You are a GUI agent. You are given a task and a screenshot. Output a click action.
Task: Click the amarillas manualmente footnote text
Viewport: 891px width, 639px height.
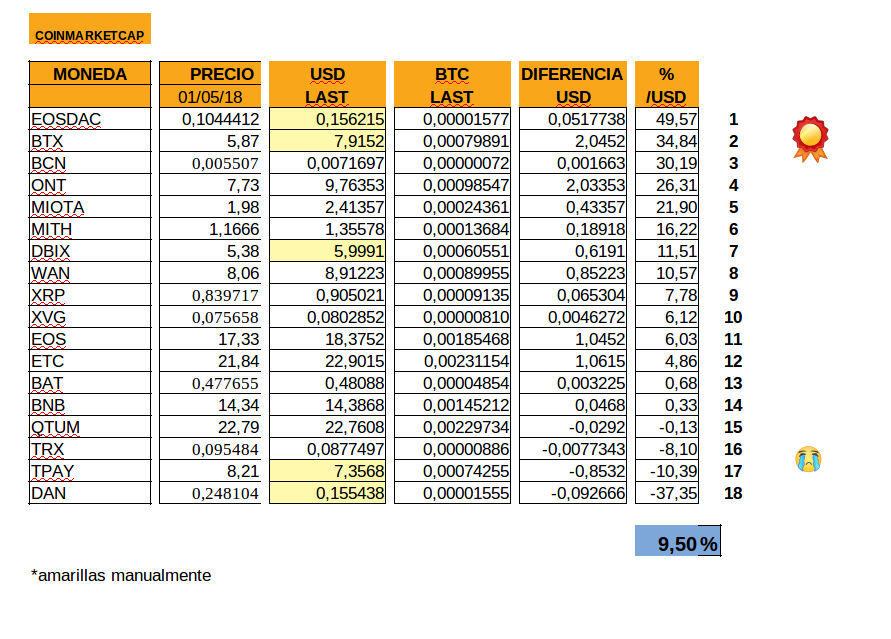coord(121,576)
